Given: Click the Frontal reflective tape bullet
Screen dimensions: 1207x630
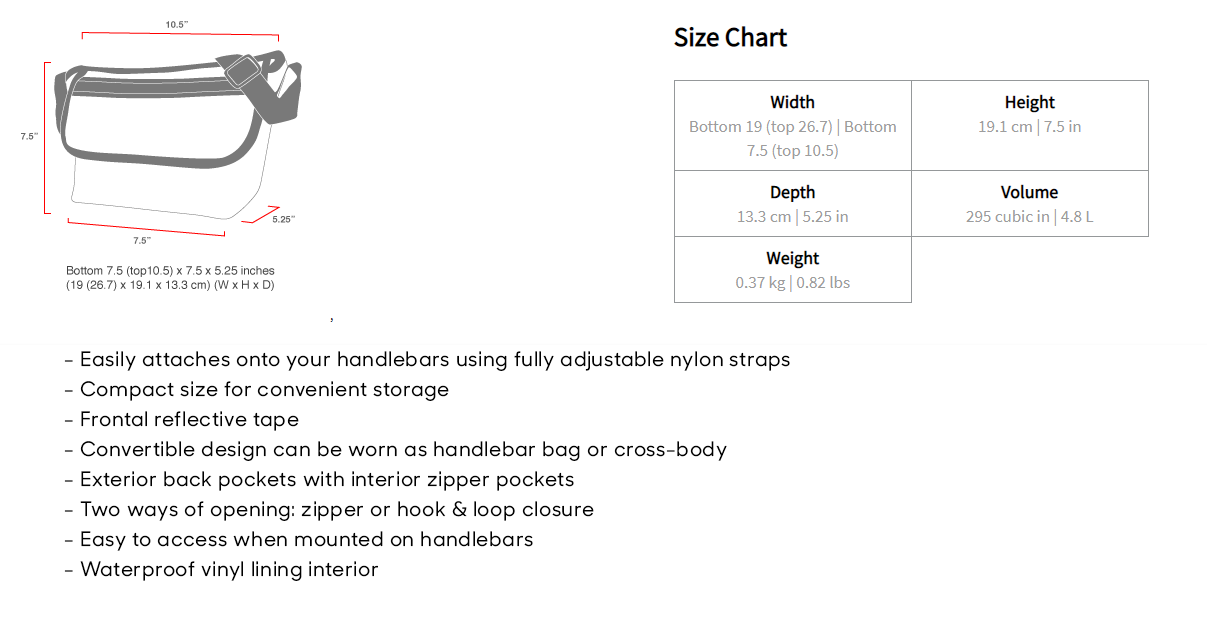Looking at the screenshot, I should (181, 420).
